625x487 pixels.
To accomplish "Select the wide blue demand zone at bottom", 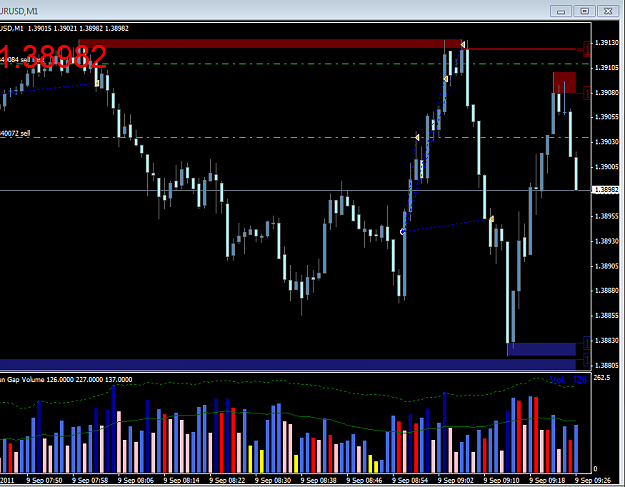I will point(288,364).
